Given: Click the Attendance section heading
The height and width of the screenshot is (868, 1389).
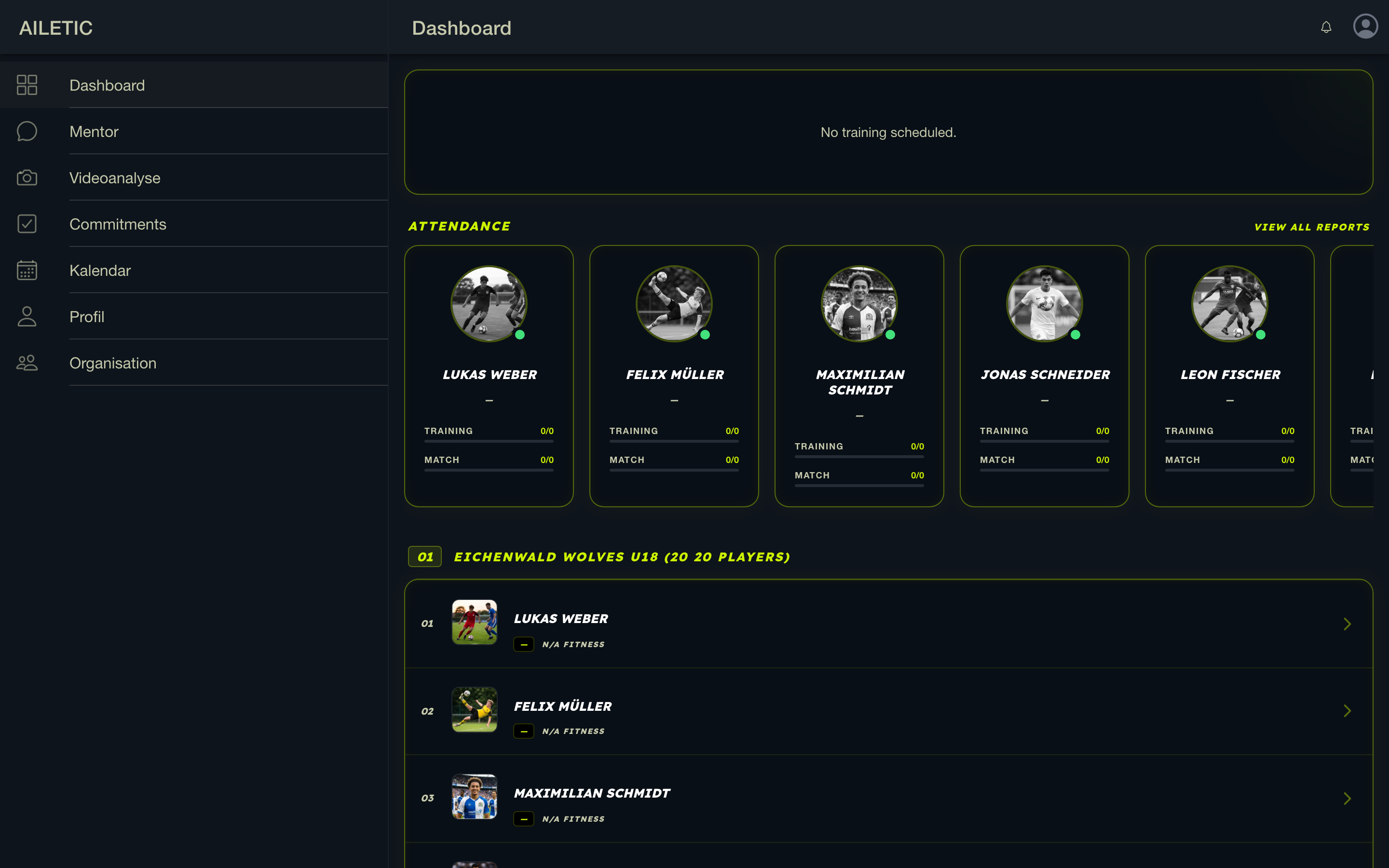Looking at the screenshot, I should [x=459, y=227].
